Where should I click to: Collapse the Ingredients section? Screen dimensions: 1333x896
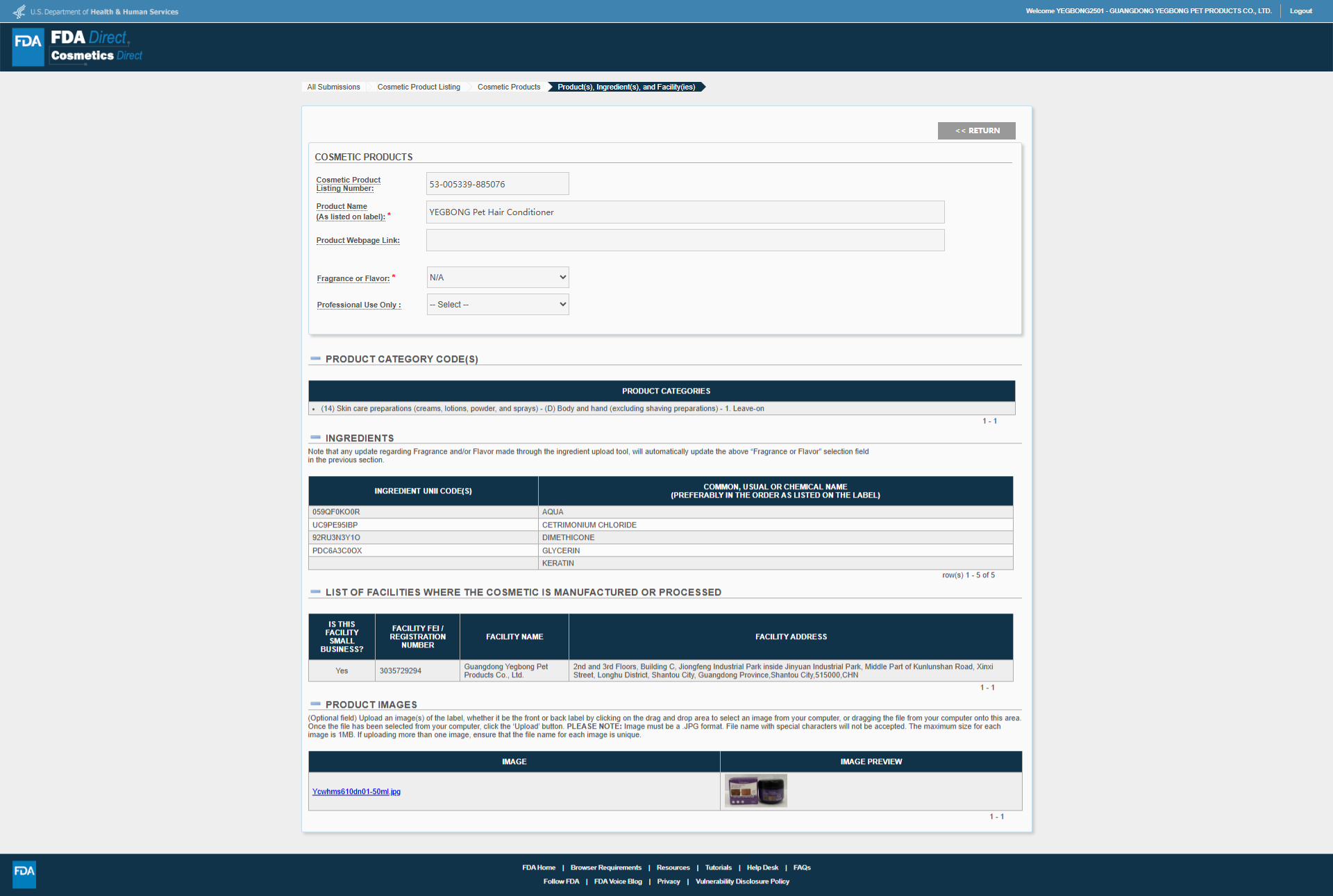pyautogui.click(x=316, y=438)
